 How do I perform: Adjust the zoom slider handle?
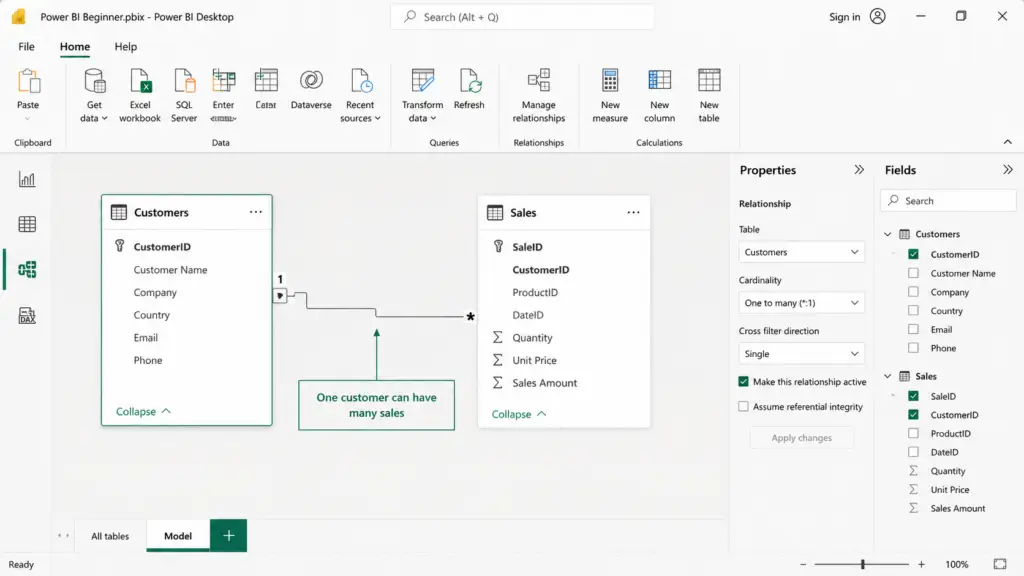[863, 564]
